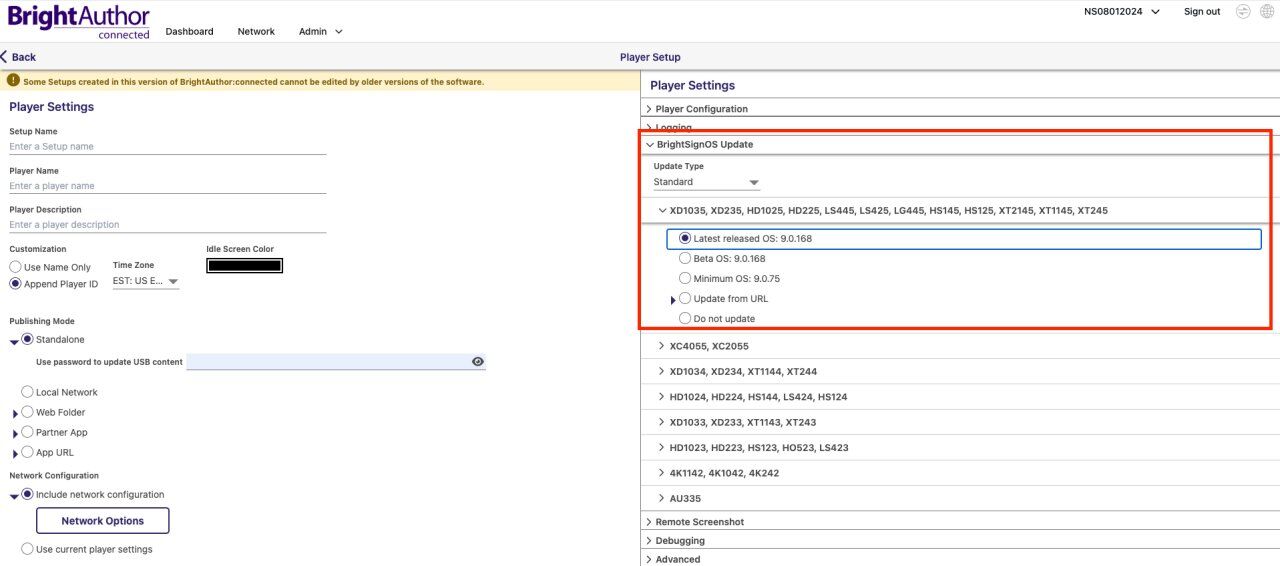Open the Idle Screen Color swatch
The height and width of the screenshot is (566, 1280).
[244, 265]
